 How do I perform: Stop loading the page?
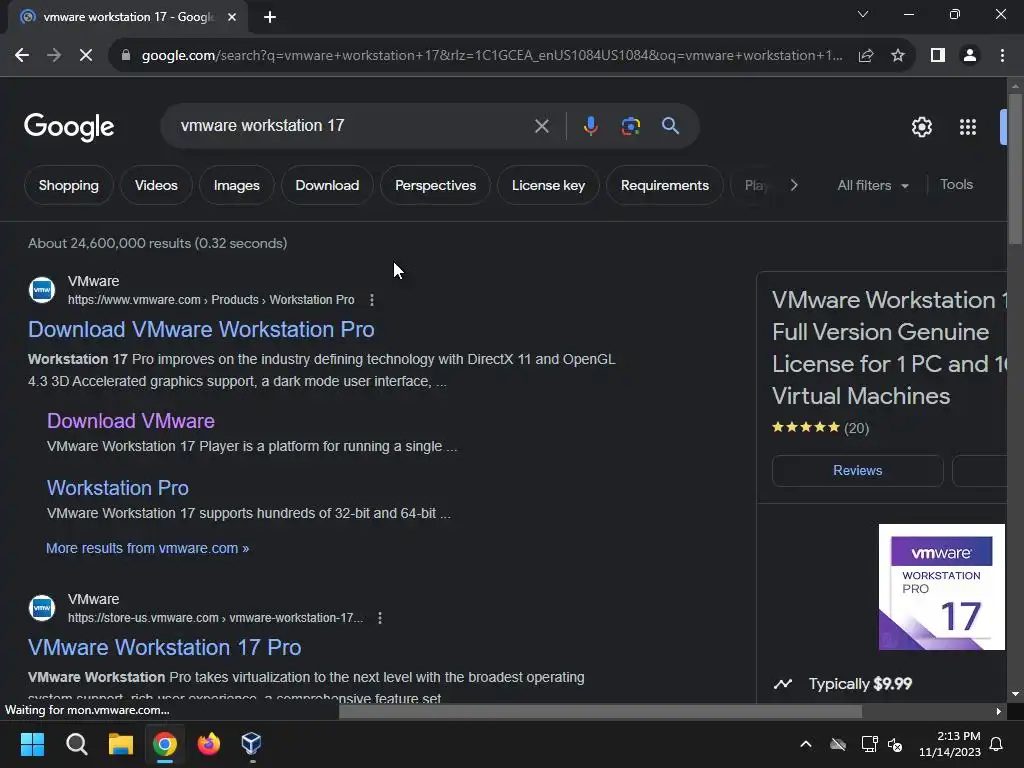(x=86, y=56)
